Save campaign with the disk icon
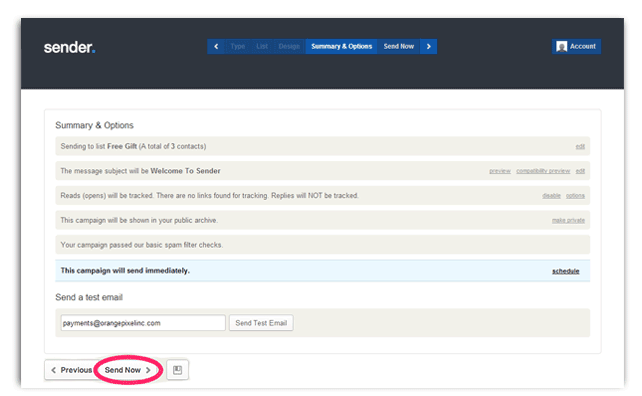 pos(177,370)
